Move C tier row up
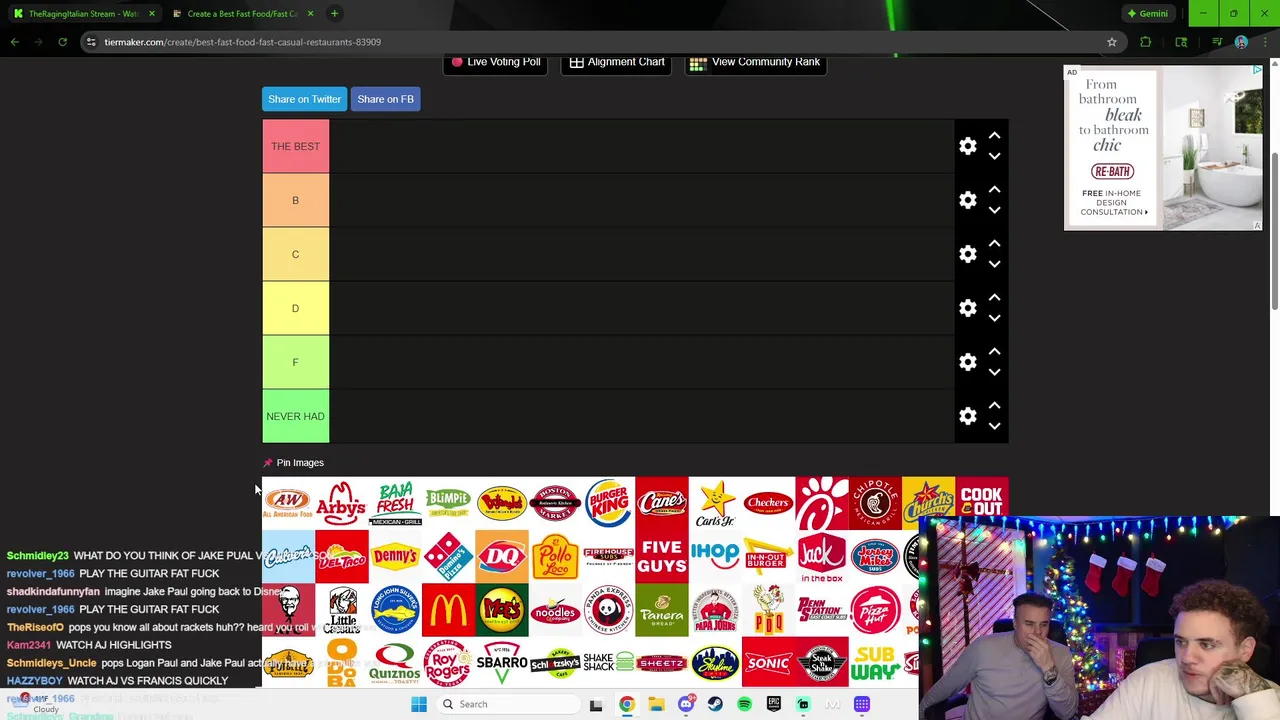1280x720 pixels. 994,243
